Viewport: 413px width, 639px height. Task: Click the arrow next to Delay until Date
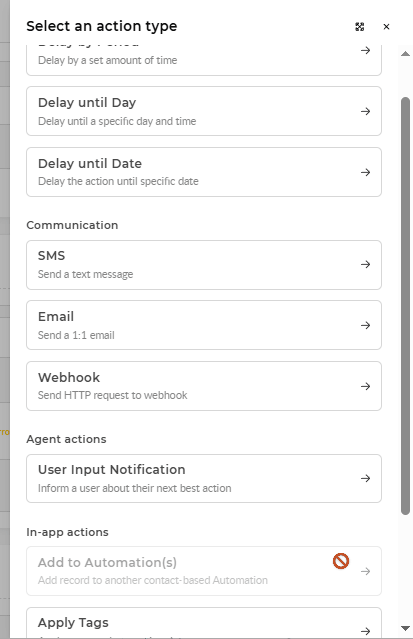click(x=365, y=172)
